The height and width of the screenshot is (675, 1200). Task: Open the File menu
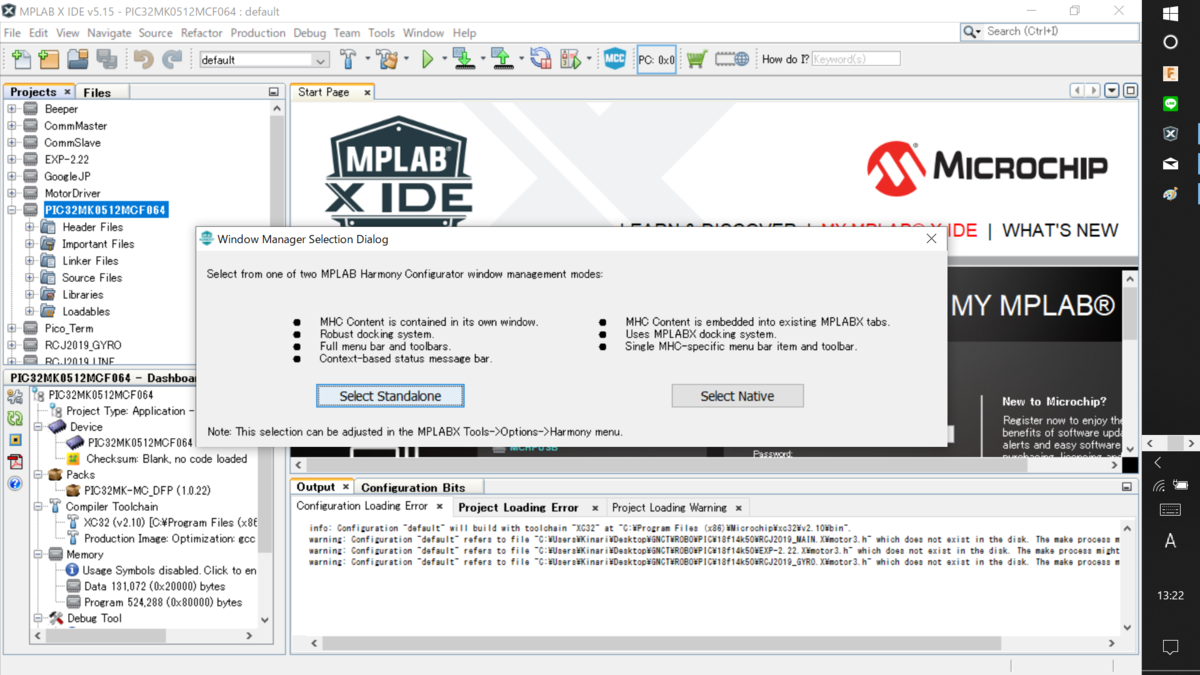pos(12,33)
